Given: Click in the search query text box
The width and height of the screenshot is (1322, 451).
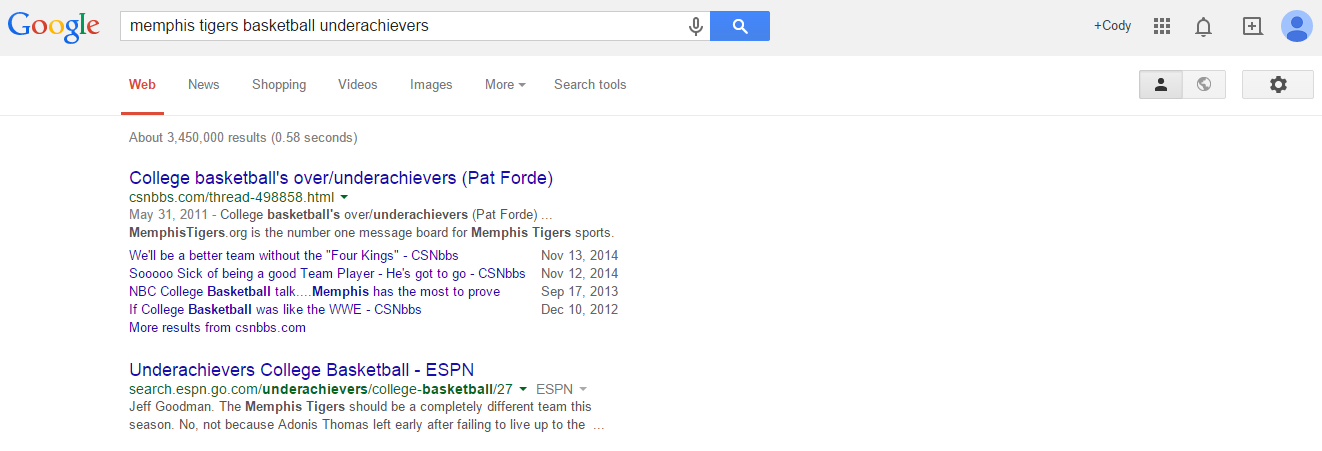Looking at the screenshot, I should pyautogui.click(x=400, y=26).
